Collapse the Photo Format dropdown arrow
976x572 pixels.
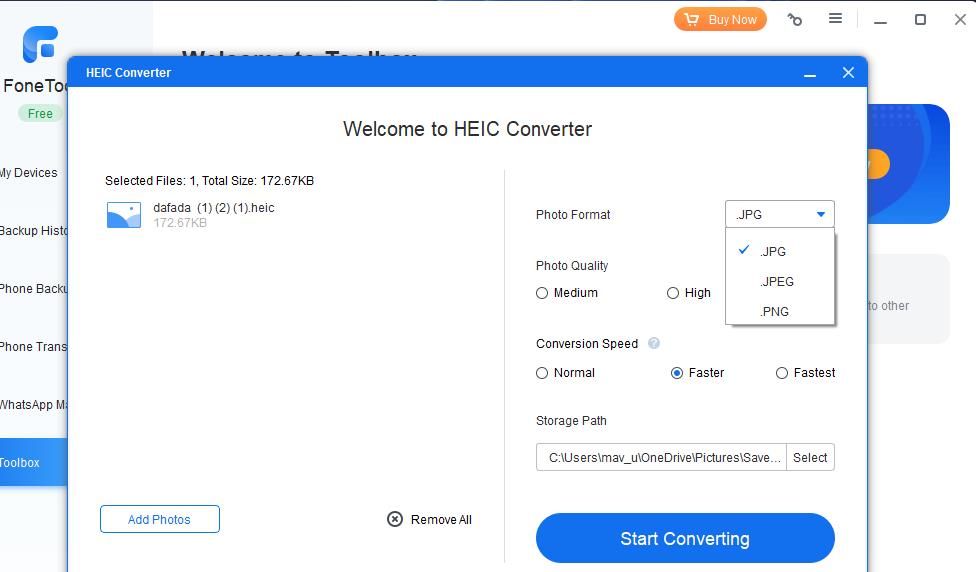[821, 214]
